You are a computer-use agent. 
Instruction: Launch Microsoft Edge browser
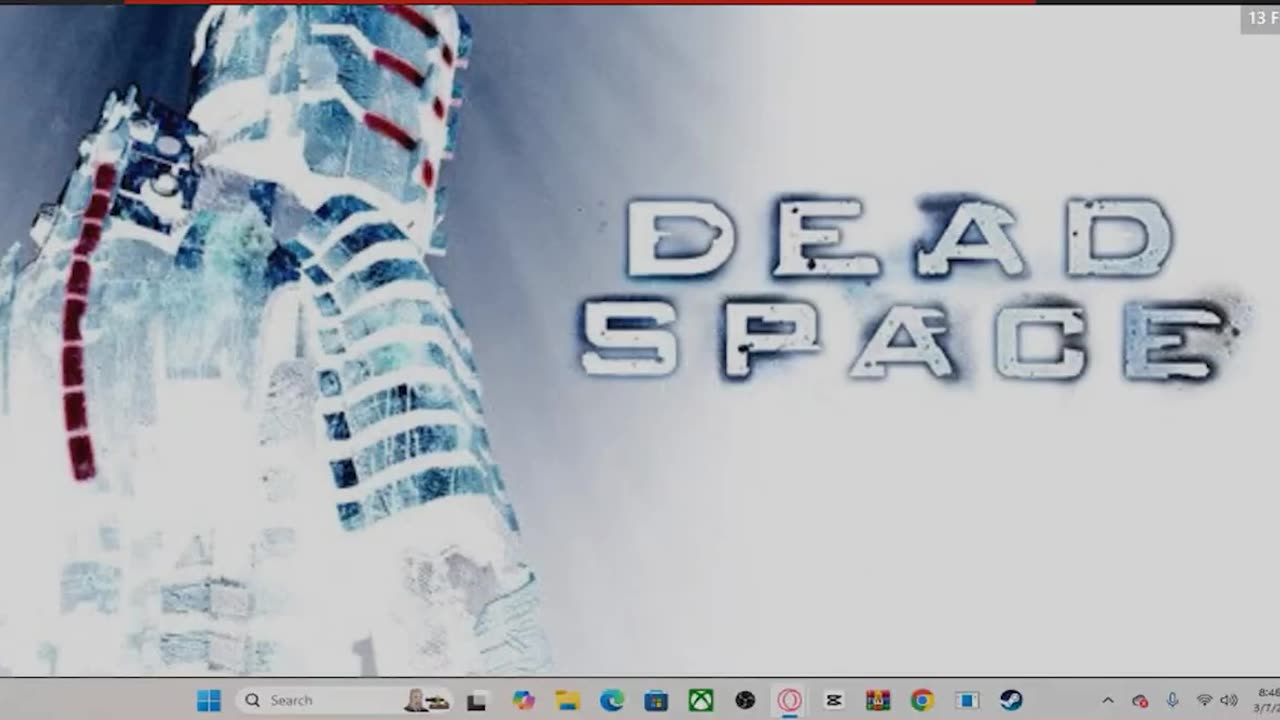[612, 701]
